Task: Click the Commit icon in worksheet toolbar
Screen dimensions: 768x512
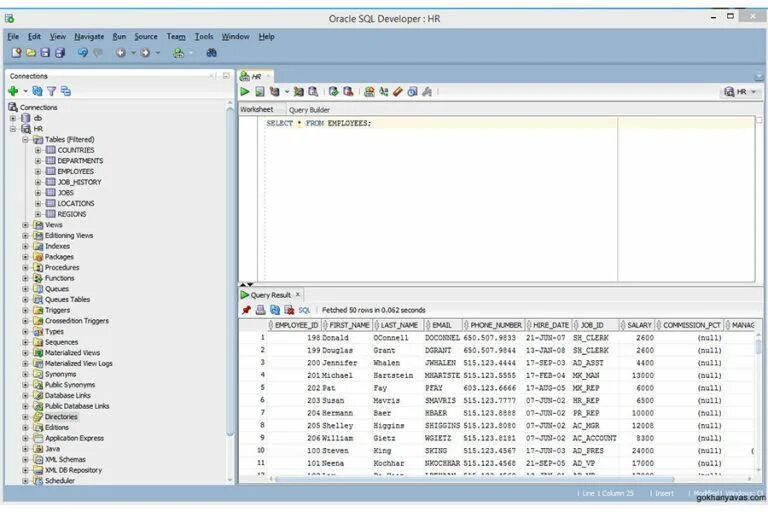Action: pos(334,91)
